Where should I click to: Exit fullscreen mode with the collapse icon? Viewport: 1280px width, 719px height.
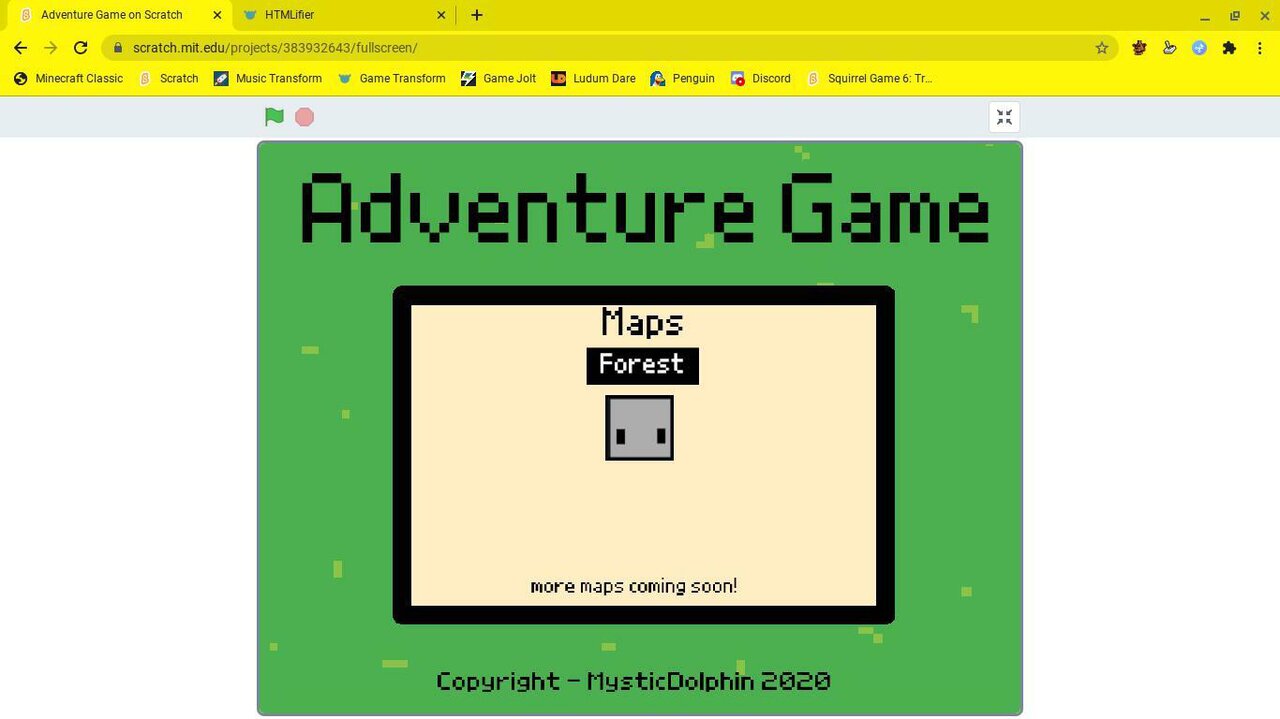[x=1005, y=117]
